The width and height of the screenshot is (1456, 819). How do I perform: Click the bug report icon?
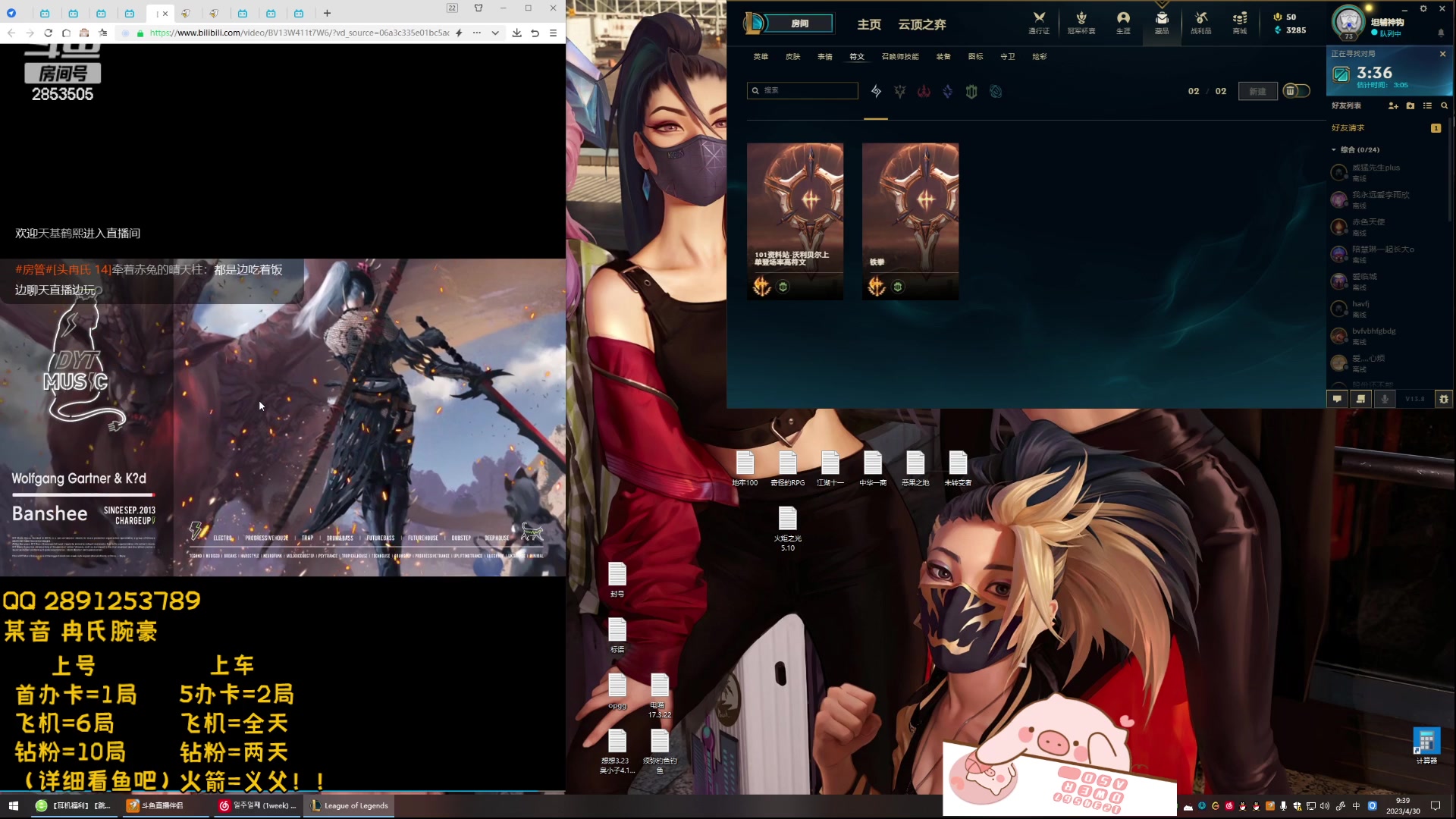[x=1444, y=399]
